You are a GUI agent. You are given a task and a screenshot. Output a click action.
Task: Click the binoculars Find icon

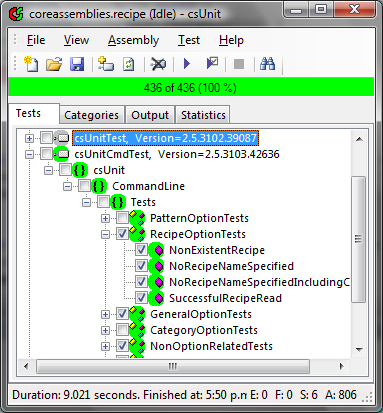(268, 63)
